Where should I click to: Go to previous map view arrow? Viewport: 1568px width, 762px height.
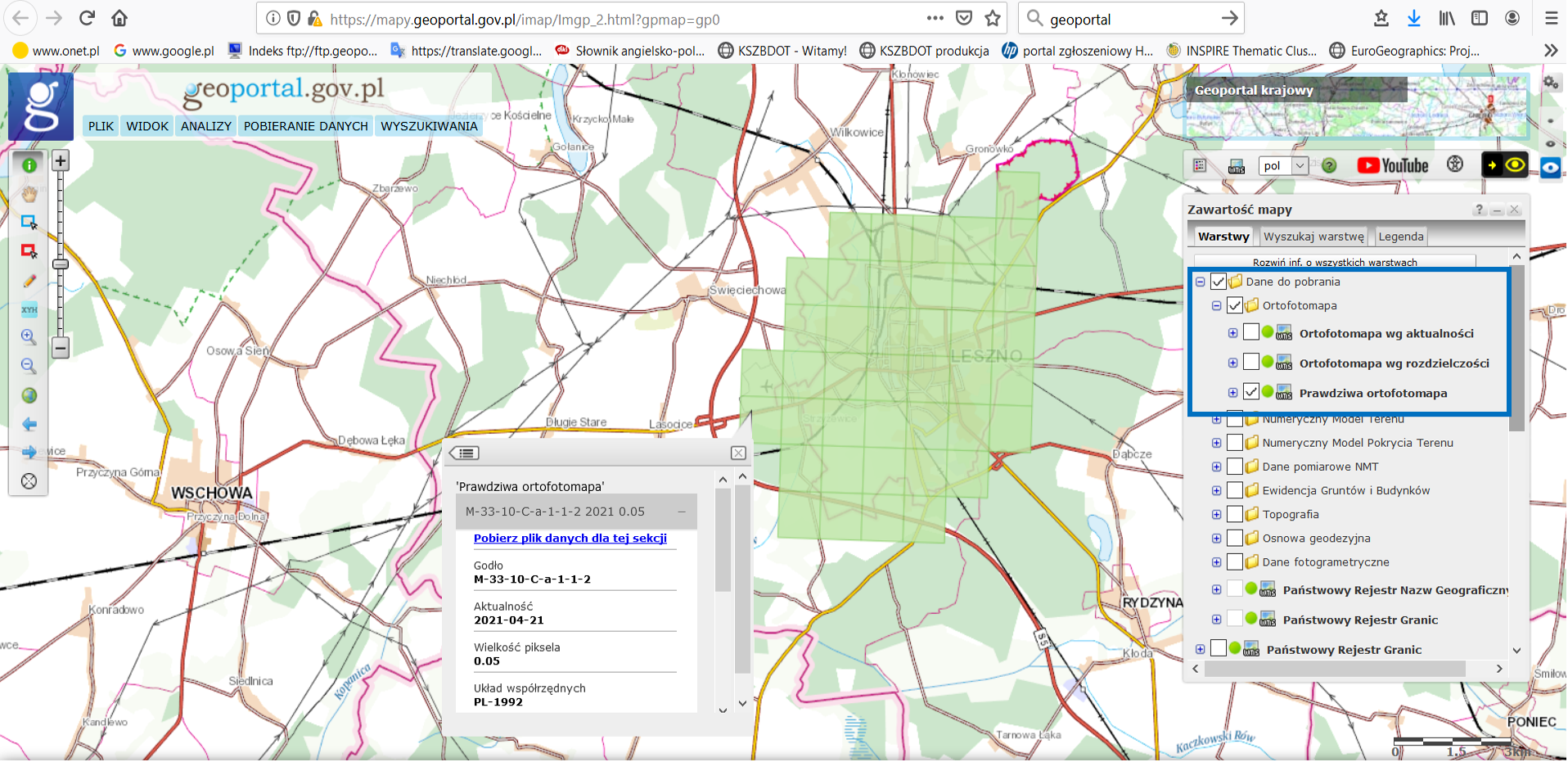click(x=29, y=424)
